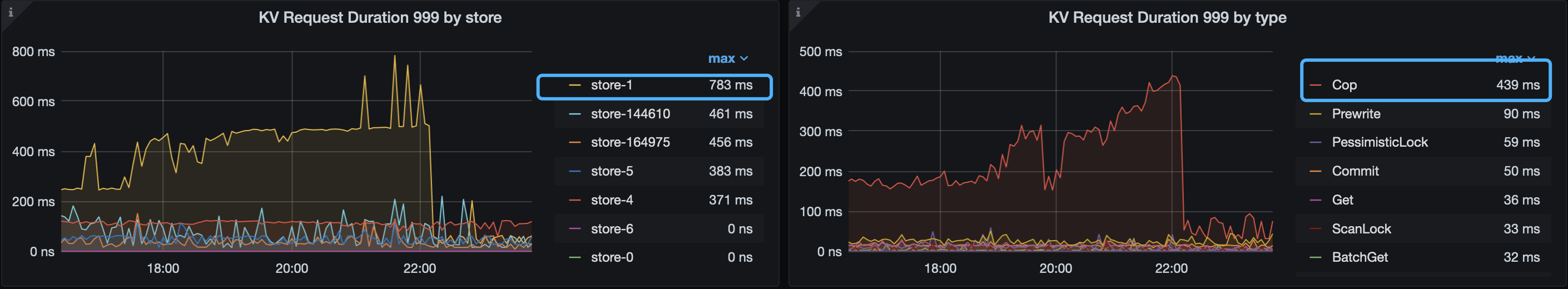Select the Get legend entry
The image size is (1568, 289).
click(1342, 200)
